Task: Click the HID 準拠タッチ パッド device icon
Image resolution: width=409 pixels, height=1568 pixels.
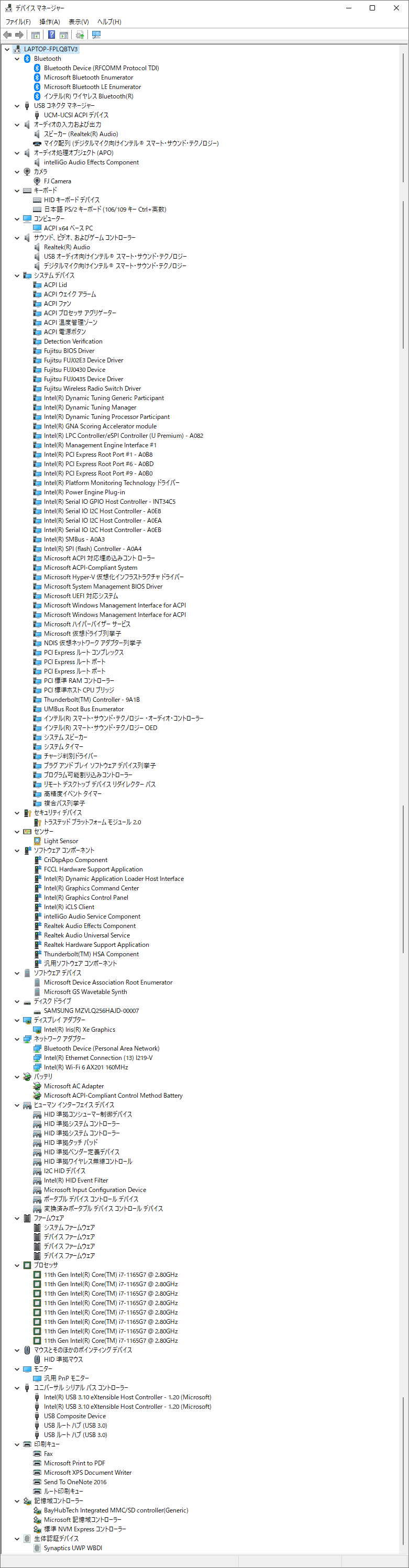Action: pyautogui.click(x=37, y=1143)
